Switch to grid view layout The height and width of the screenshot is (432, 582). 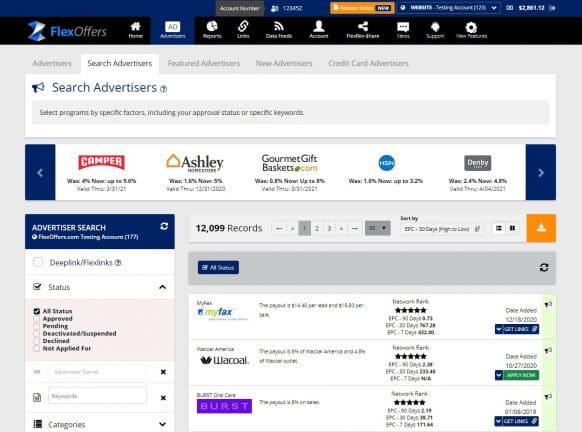[x=512, y=228]
